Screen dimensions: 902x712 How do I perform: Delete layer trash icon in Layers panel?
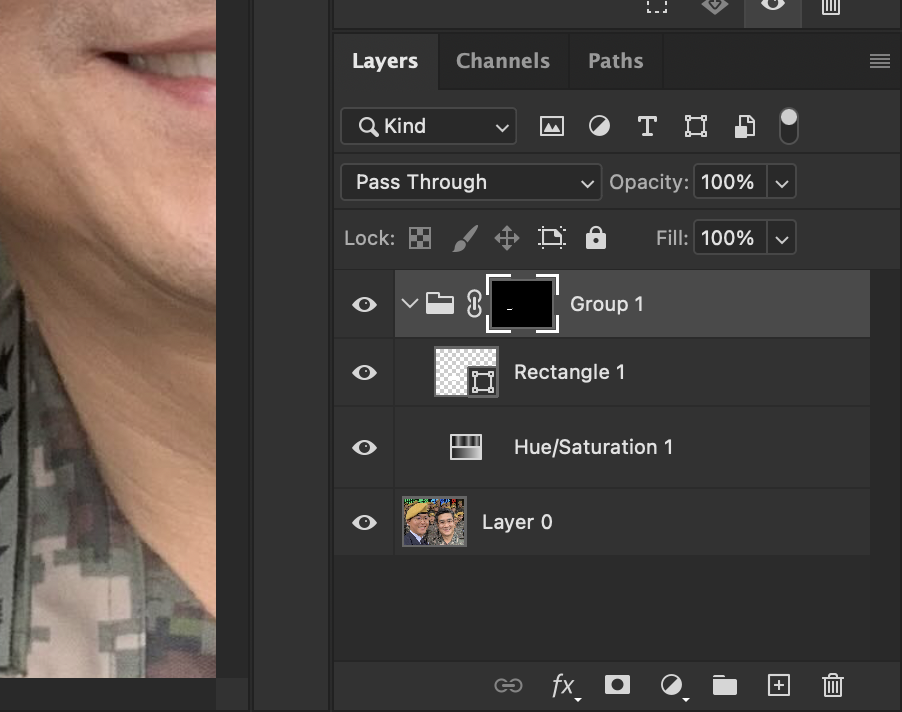[832, 686]
